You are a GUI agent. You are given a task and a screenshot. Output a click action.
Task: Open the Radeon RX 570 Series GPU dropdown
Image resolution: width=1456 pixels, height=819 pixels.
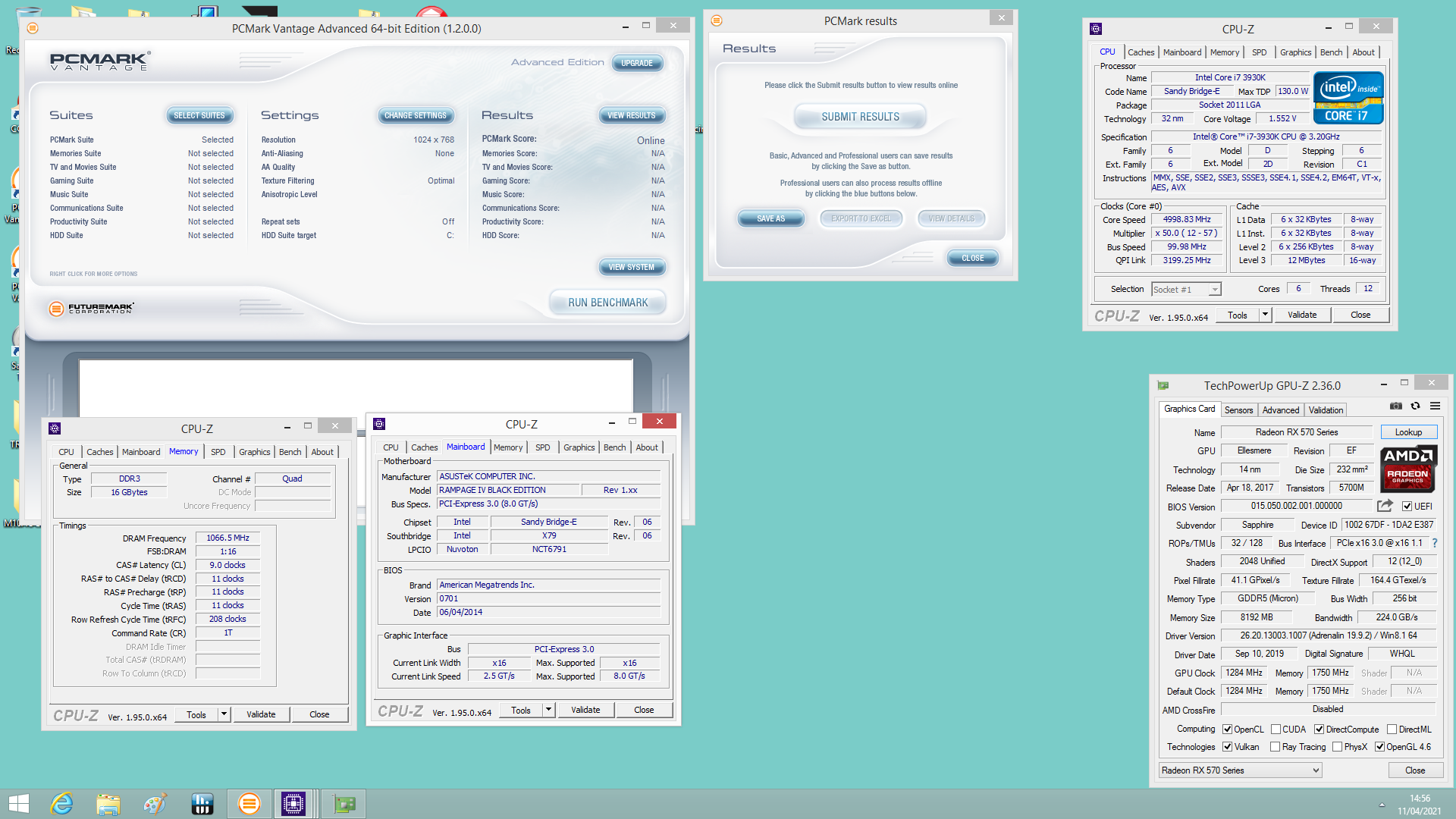[1241, 770]
